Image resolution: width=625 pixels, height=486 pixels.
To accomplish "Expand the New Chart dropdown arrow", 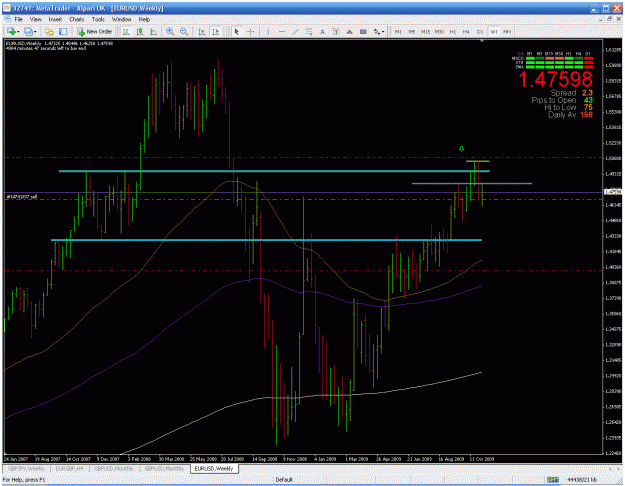I will [x=18, y=32].
